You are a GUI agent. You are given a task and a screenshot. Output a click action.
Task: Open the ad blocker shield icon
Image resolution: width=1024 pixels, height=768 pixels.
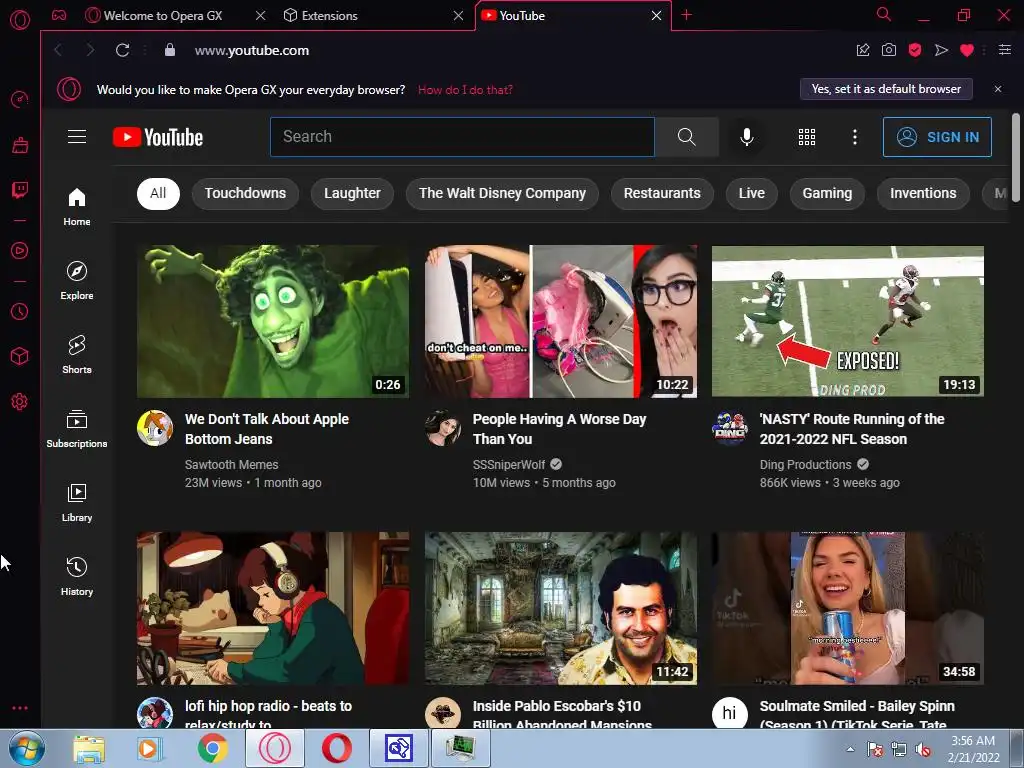pyautogui.click(x=915, y=50)
